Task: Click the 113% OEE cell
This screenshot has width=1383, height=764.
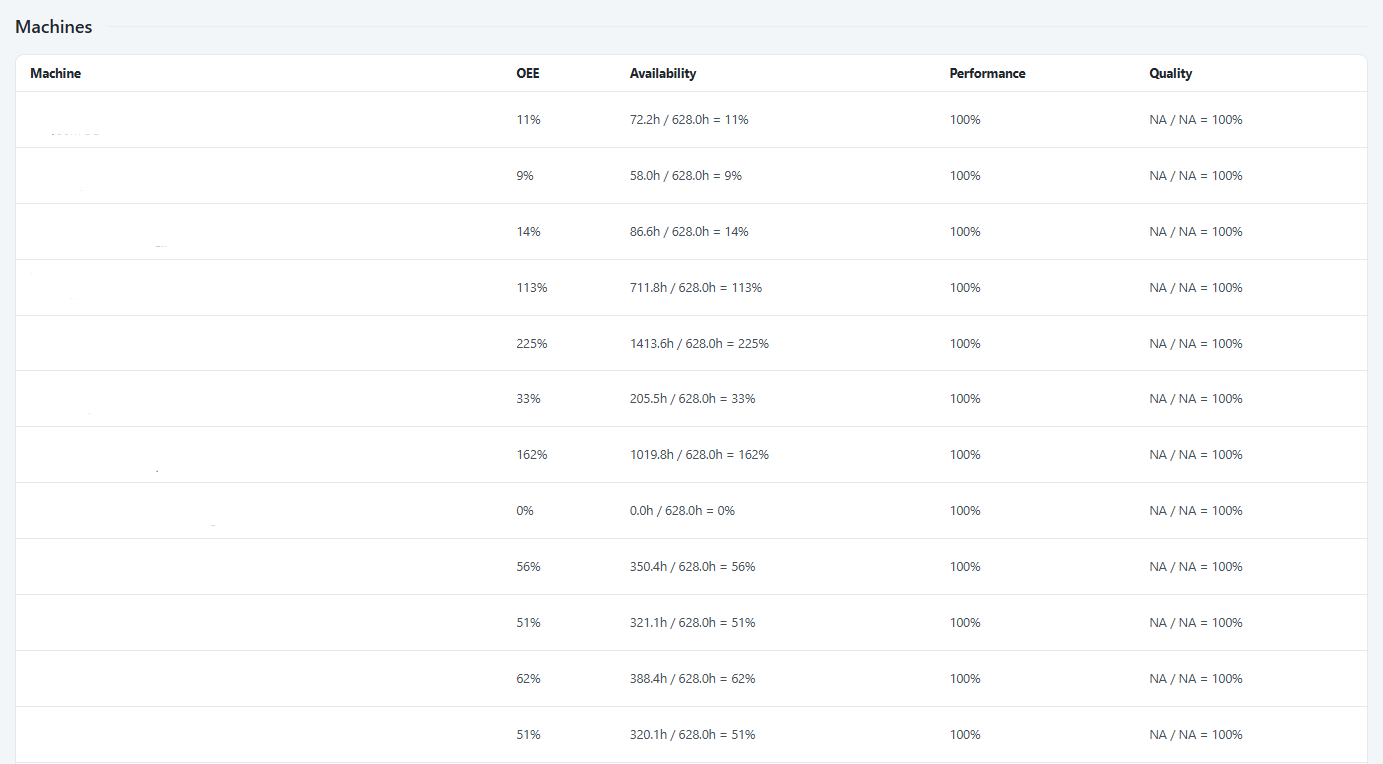Action: point(532,288)
